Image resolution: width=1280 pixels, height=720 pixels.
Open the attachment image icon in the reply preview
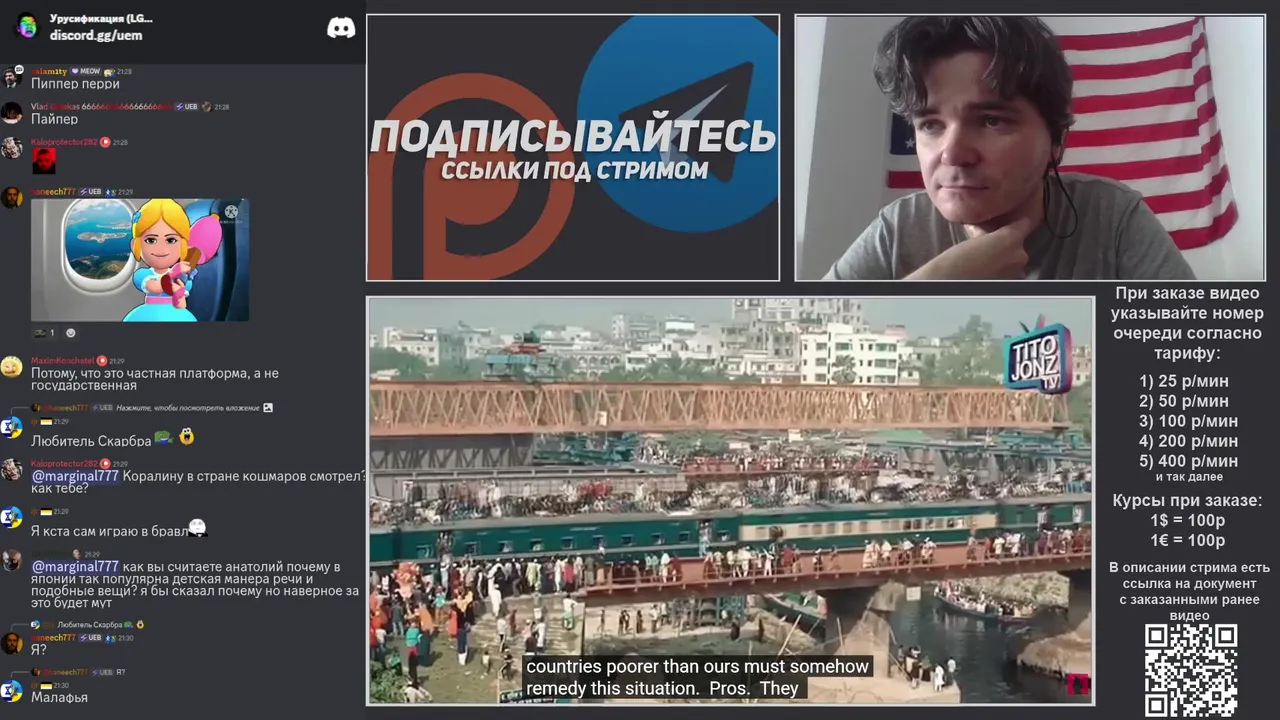tap(268, 408)
